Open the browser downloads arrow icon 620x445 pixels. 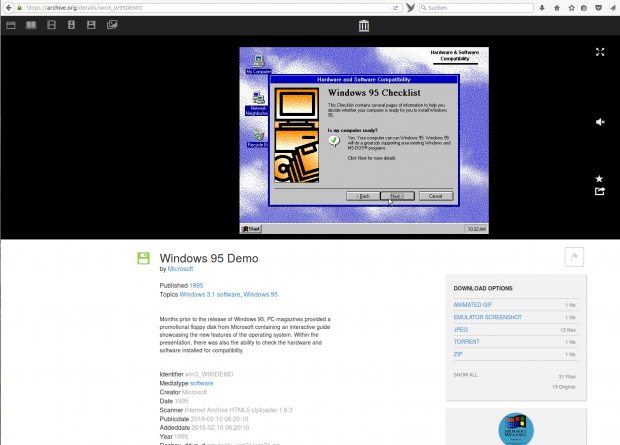(x=542, y=8)
